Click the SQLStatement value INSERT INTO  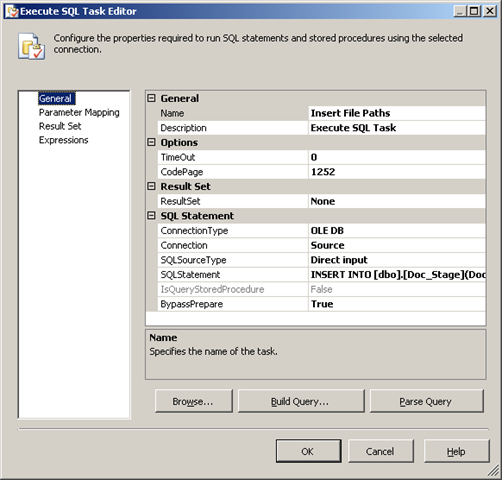click(397, 274)
